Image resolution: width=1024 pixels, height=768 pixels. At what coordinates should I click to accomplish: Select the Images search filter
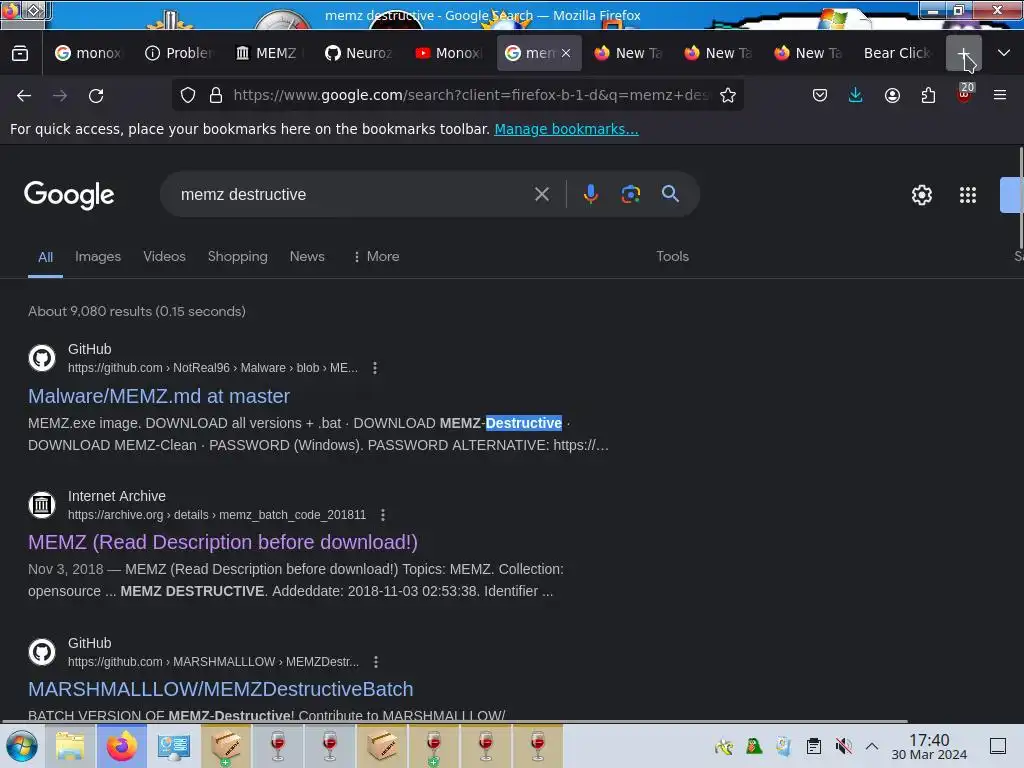(98, 256)
